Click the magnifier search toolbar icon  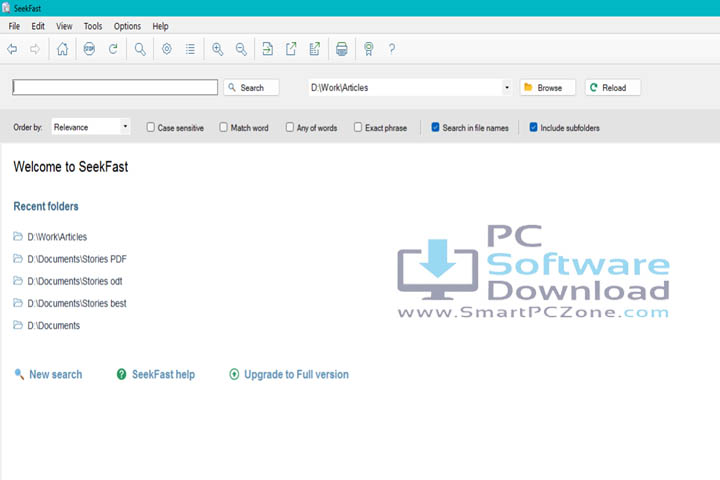140,49
